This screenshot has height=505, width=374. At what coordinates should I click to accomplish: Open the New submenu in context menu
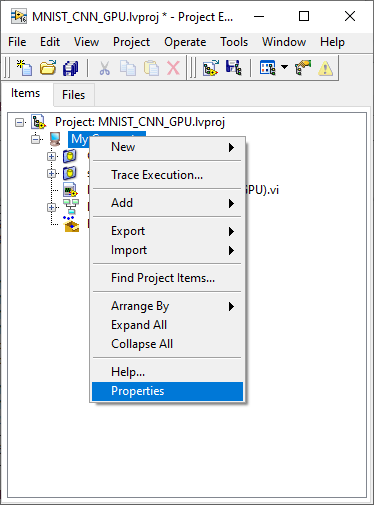(x=167, y=147)
